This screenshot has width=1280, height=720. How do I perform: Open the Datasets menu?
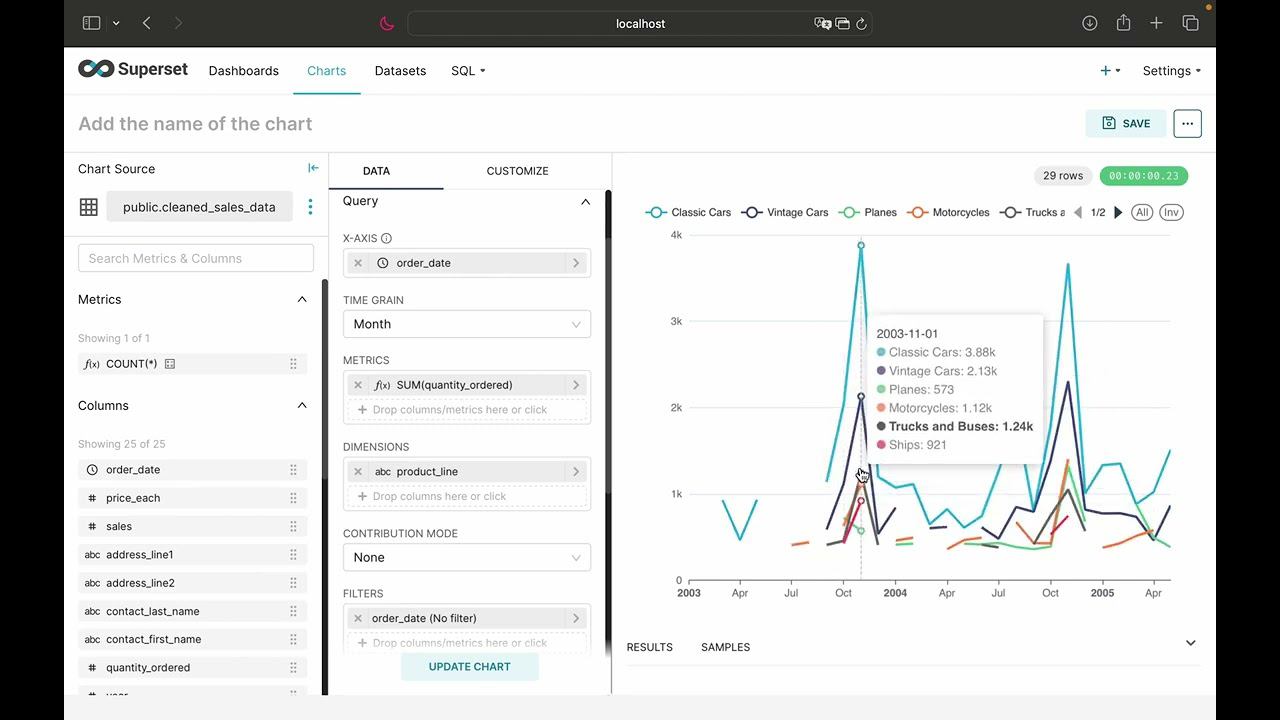tap(400, 71)
